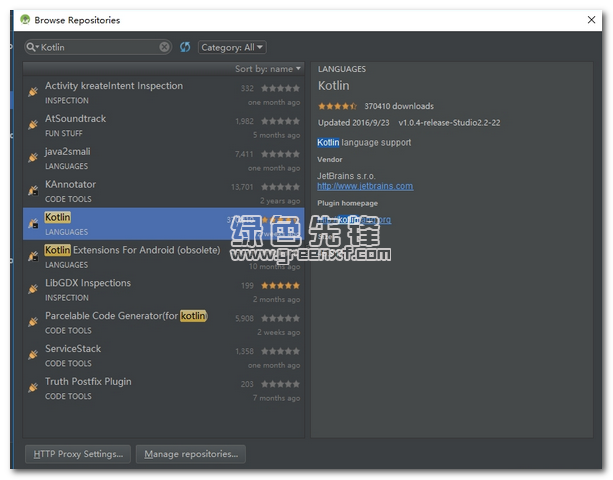Viewport: 613px width, 480px height.
Task: Click the star rating for java2smali
Action: 280,154
